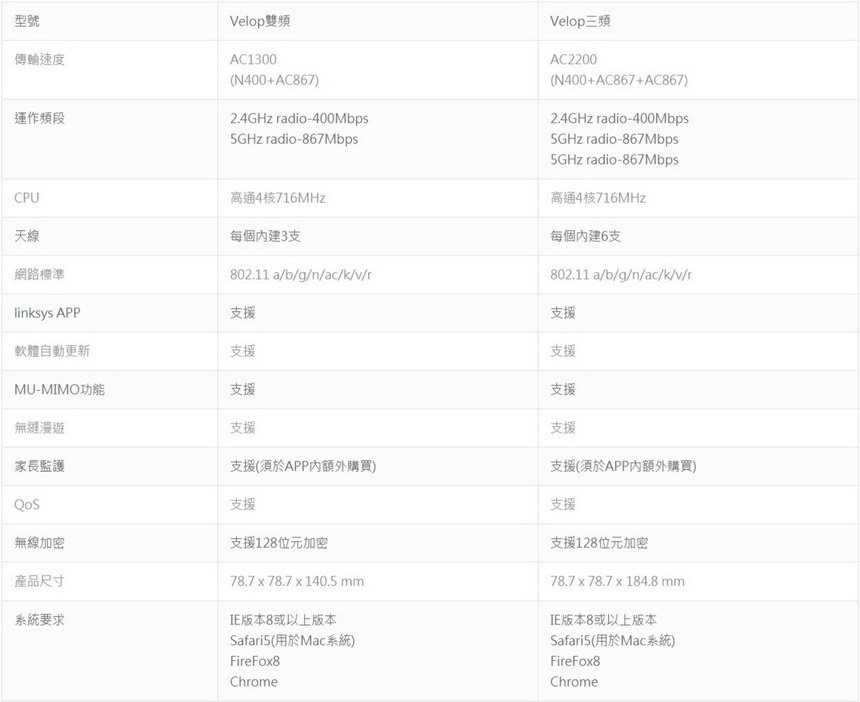Click FireFox8 under Velop雙頻
860x702 pixels.
(x=255, y=661)
